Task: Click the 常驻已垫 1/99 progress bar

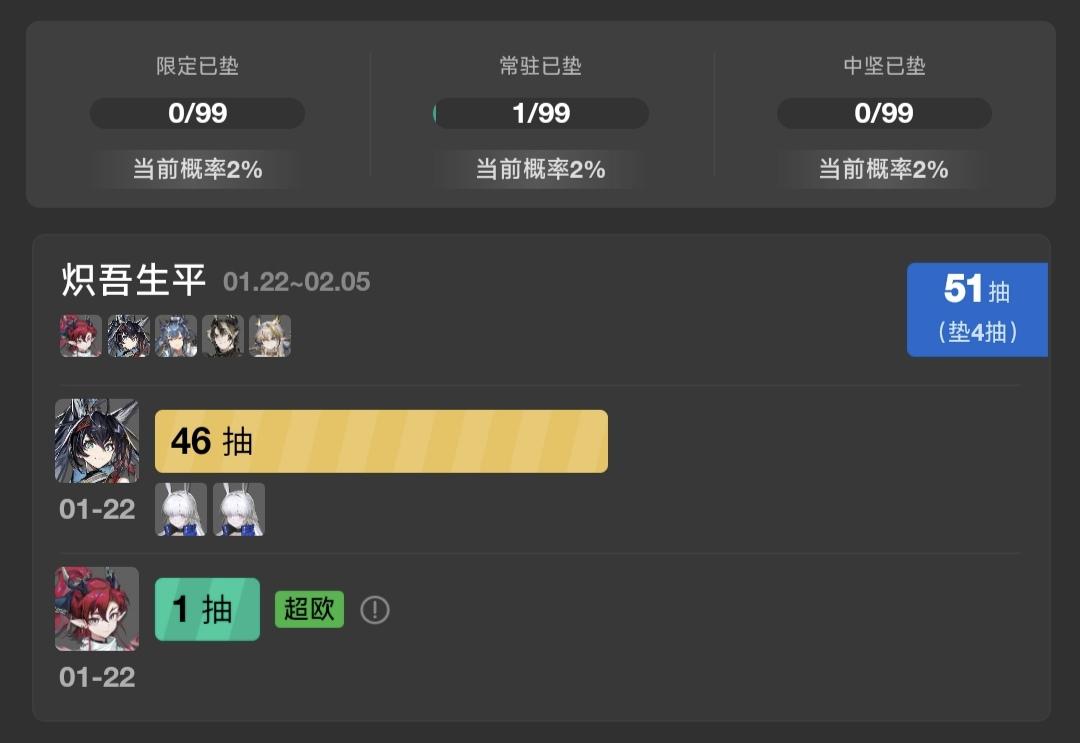Action: [x=541, y=113]
